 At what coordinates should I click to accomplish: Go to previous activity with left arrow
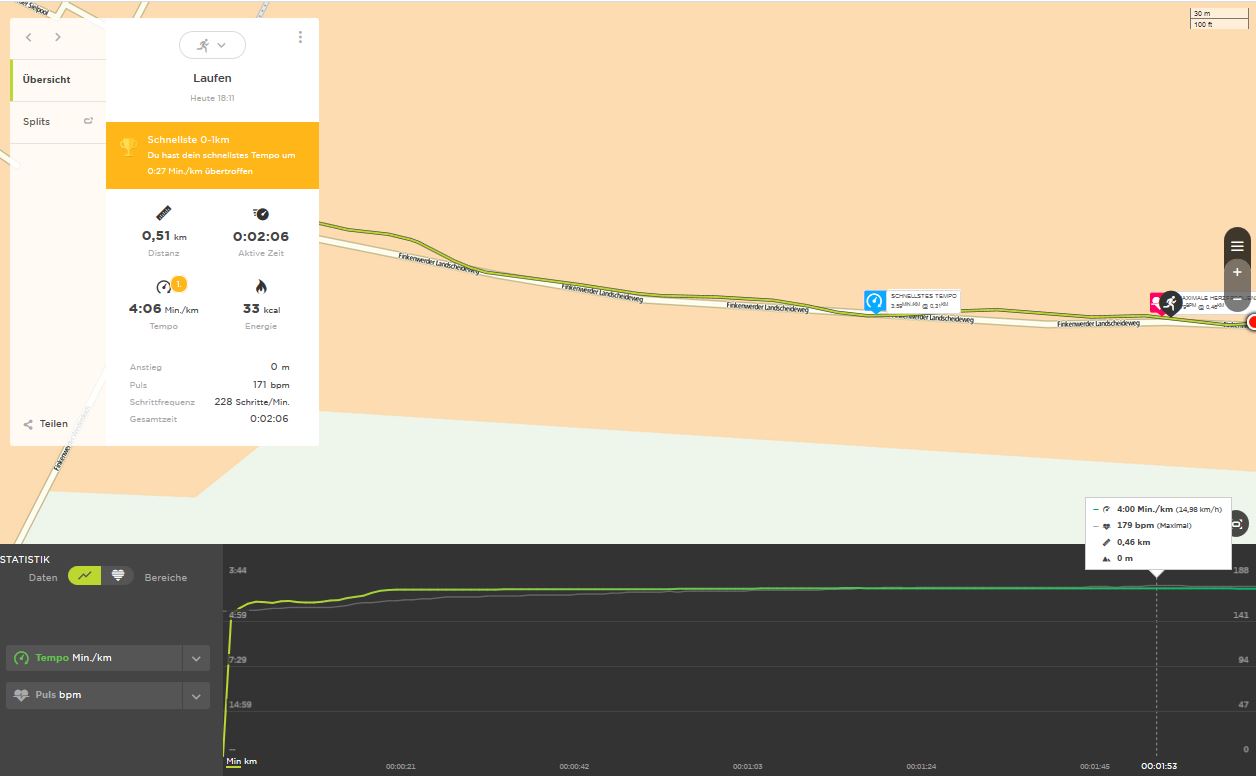pos(29,38)
